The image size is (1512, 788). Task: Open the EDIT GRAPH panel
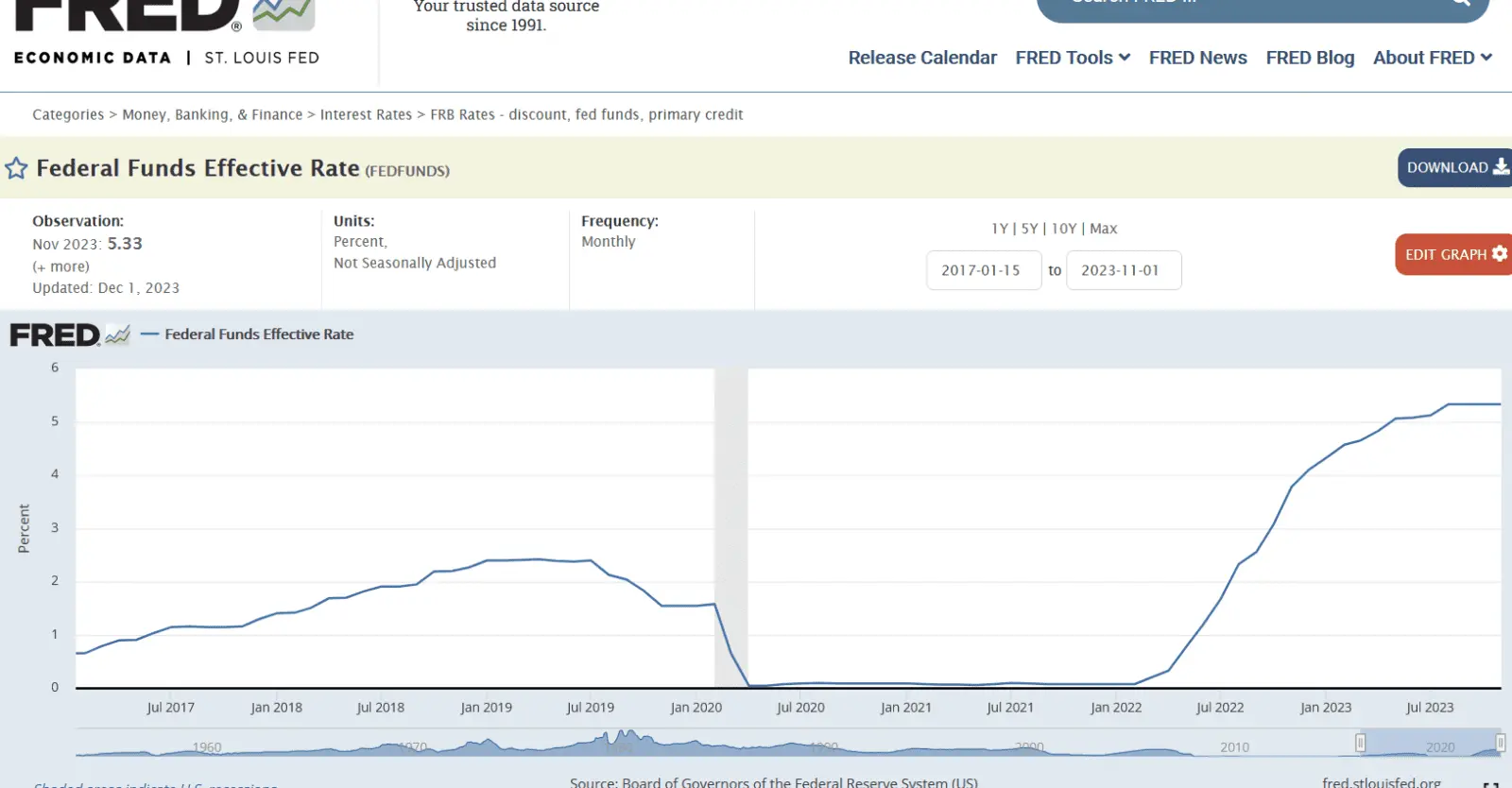coord(1453,254)
